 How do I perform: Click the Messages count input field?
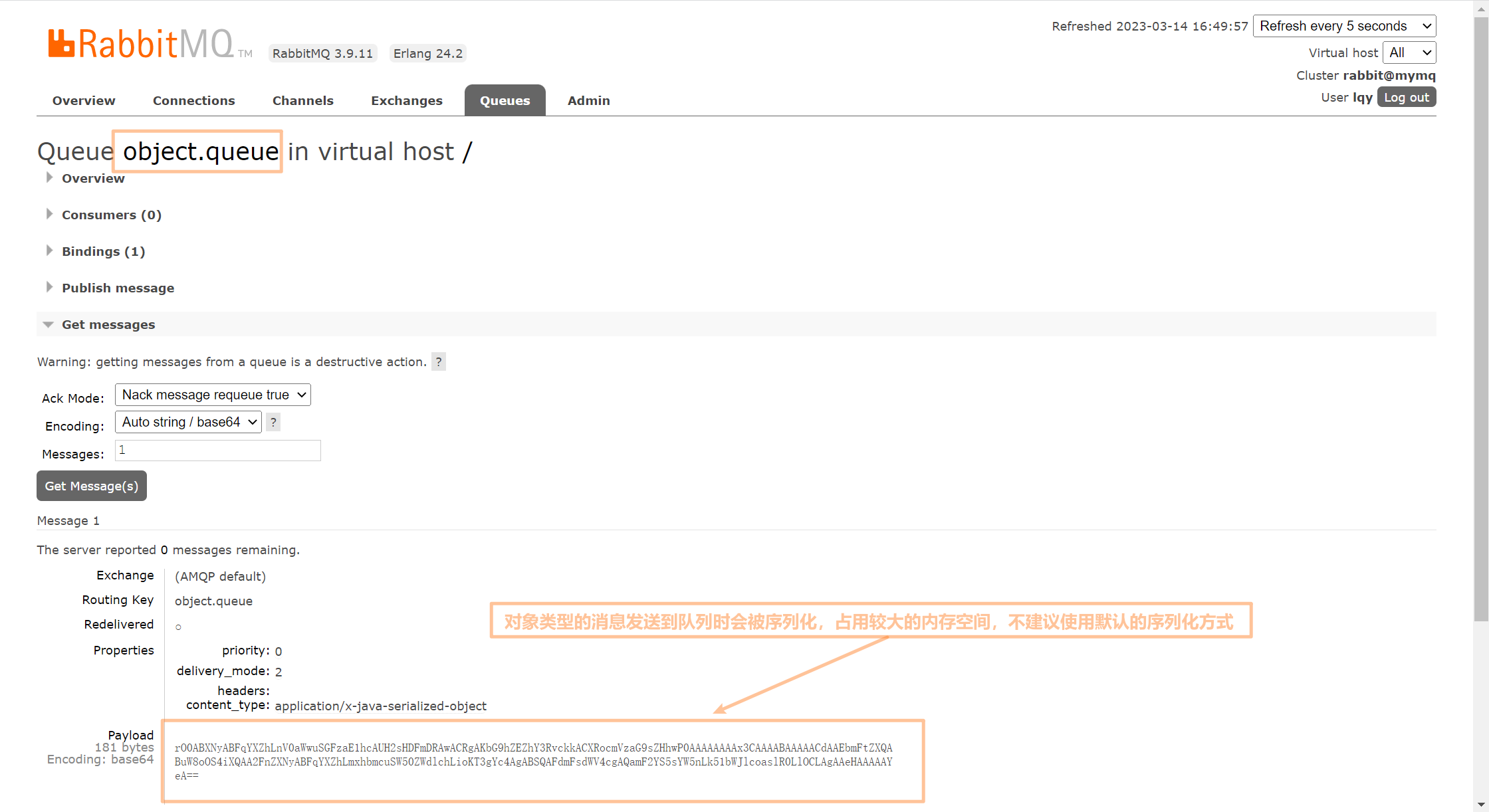tap(218, 451)
